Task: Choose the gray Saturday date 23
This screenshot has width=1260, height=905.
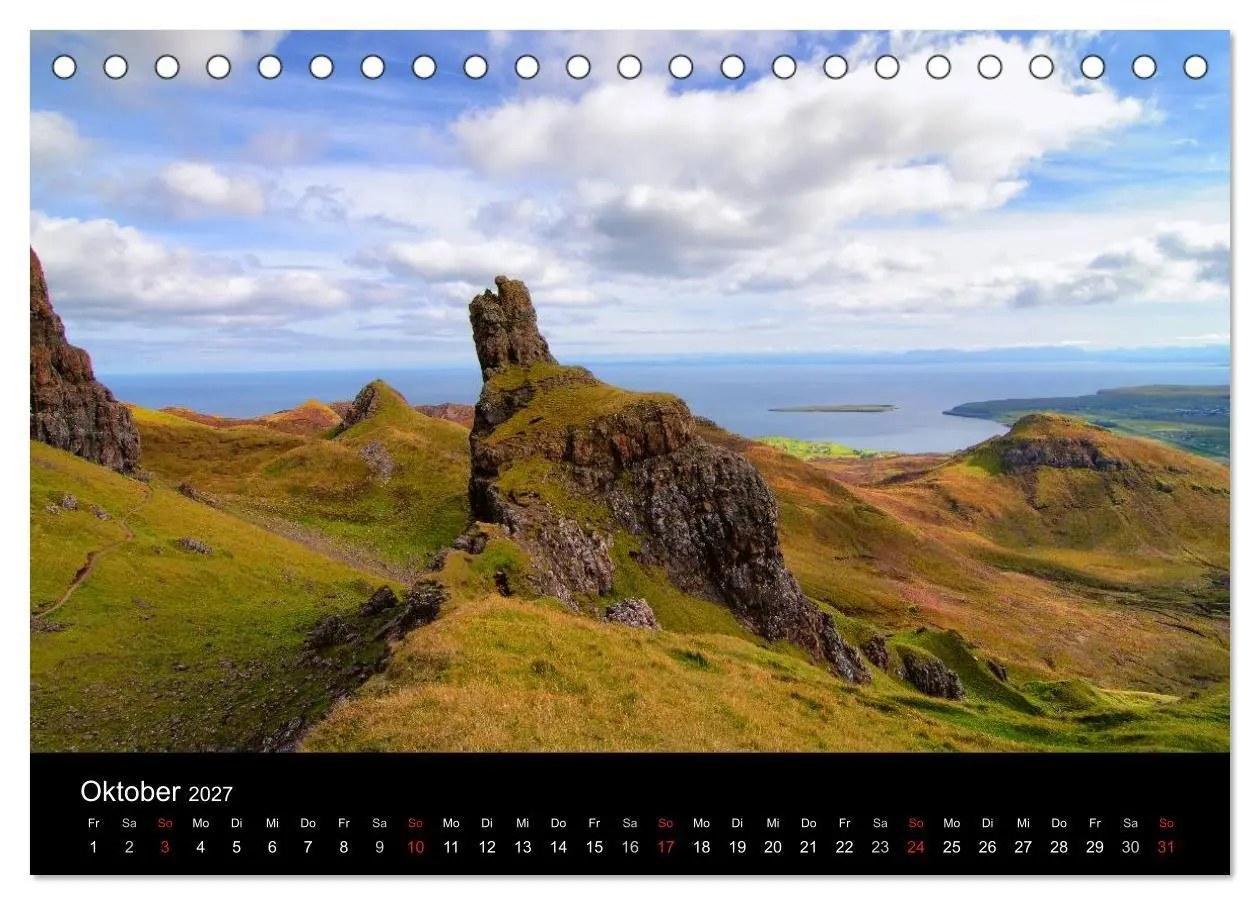Action: 880,847
